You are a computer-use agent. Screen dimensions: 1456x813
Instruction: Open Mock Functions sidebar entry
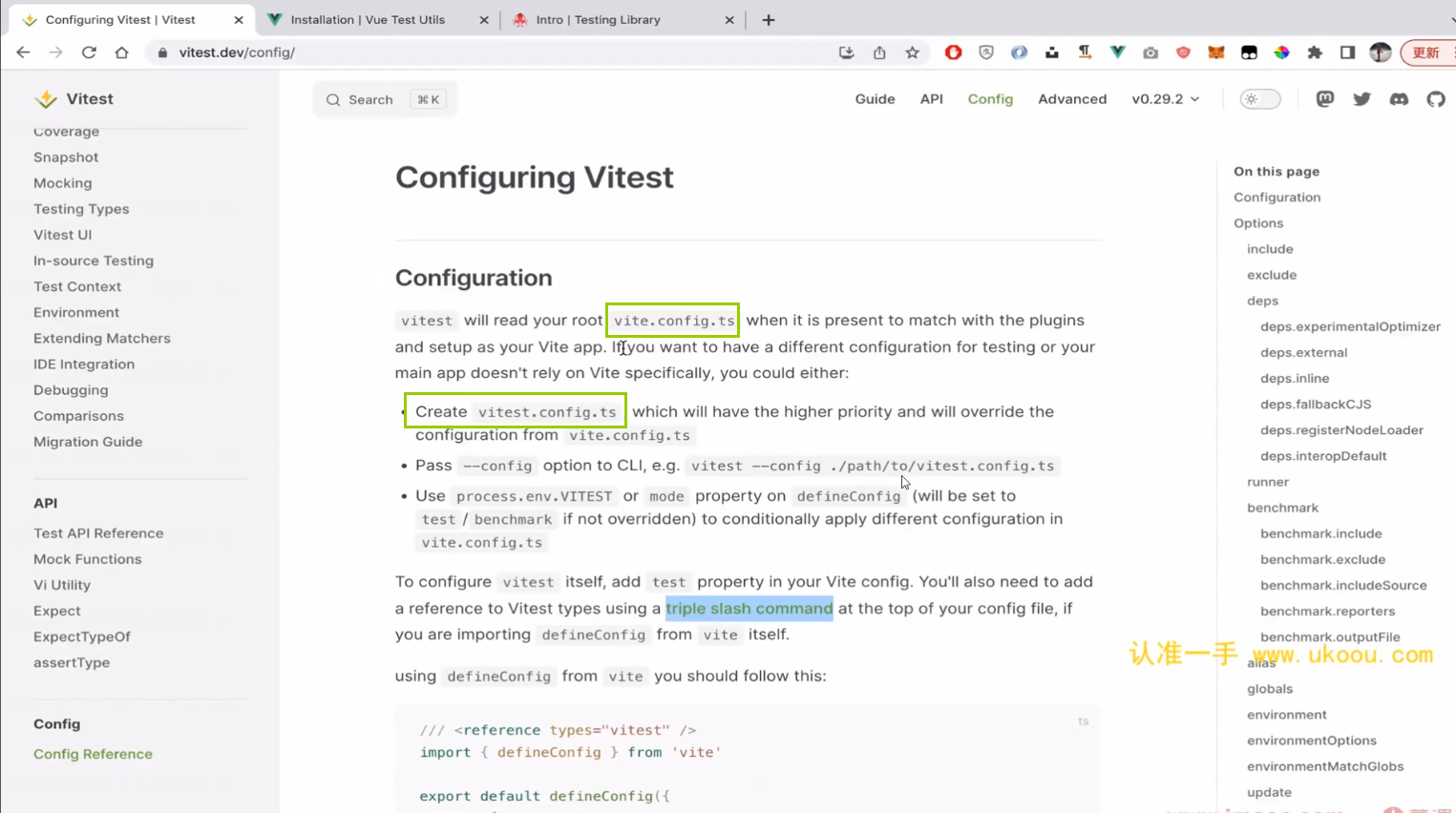(88, 559)
